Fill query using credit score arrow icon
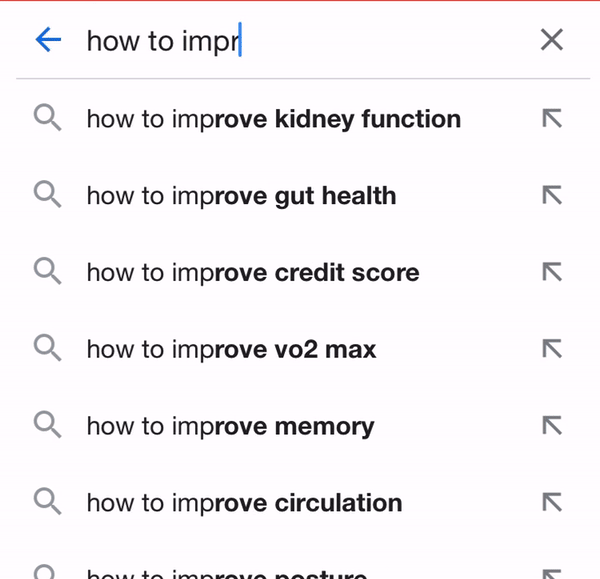The image size is (600, 579). coord(552,272)
